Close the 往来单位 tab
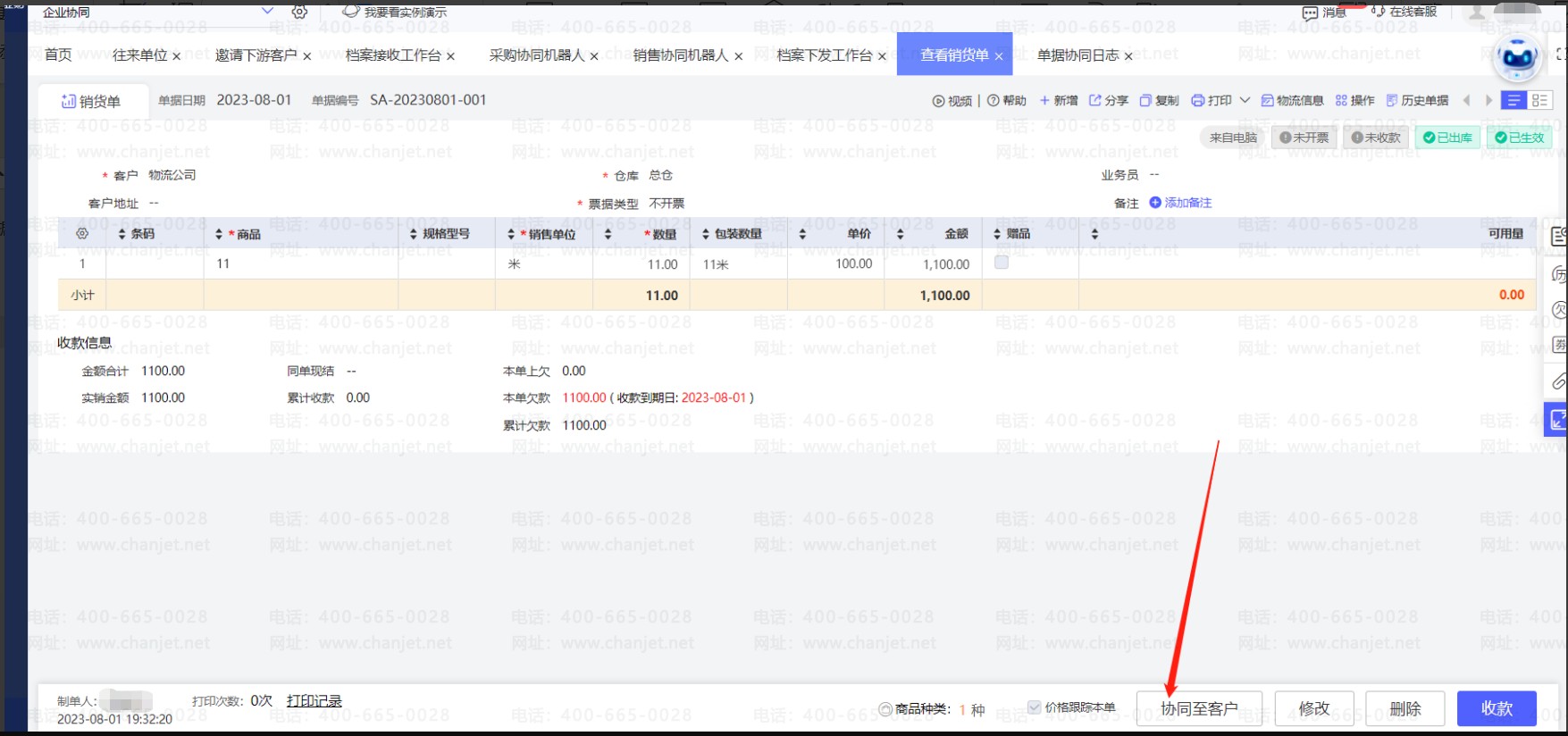This screenshot has width=1568, height=736. click(x=177, y=56)
